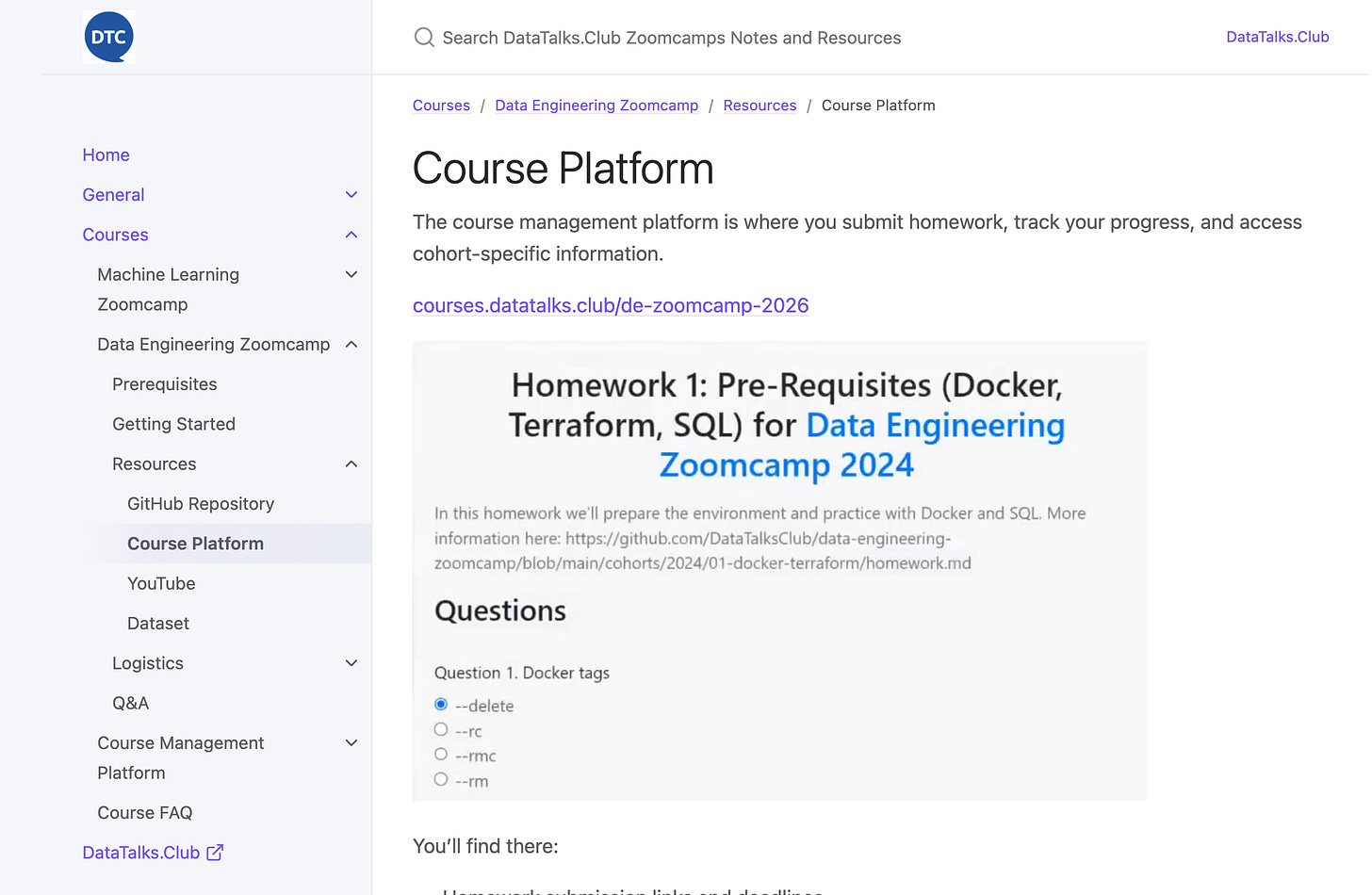Open the Home sidebar link
Viewport: 1372px width, 895px height.
pos(106,155)
